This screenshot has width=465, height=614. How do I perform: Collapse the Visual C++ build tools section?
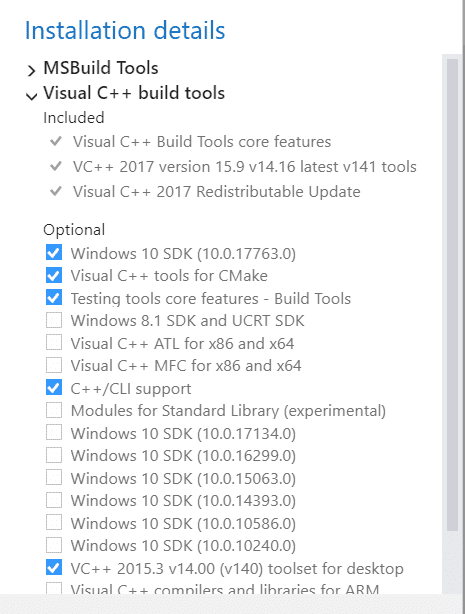point(31,96)
